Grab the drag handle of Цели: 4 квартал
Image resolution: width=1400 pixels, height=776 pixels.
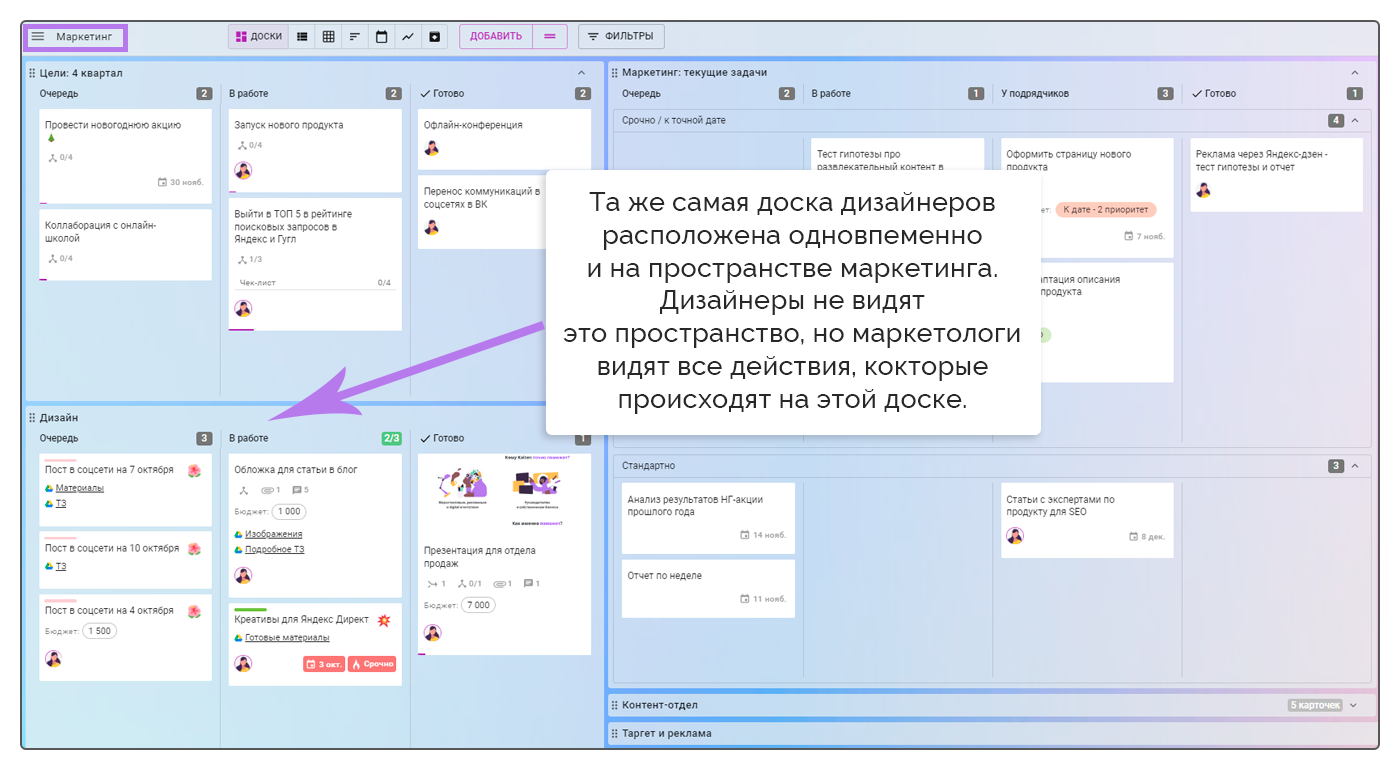[x=32, y=73]
